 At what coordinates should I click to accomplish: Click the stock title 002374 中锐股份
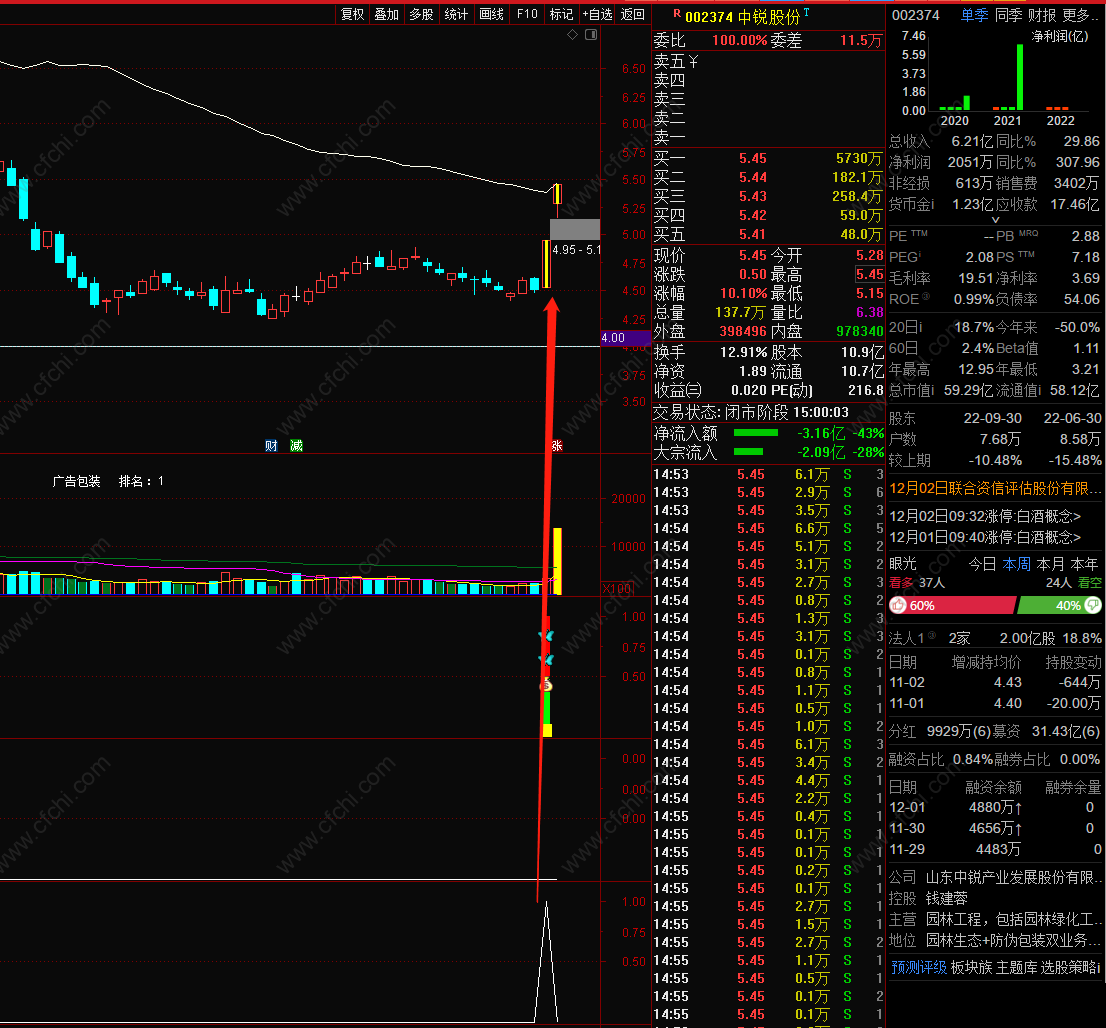(743, 17)
